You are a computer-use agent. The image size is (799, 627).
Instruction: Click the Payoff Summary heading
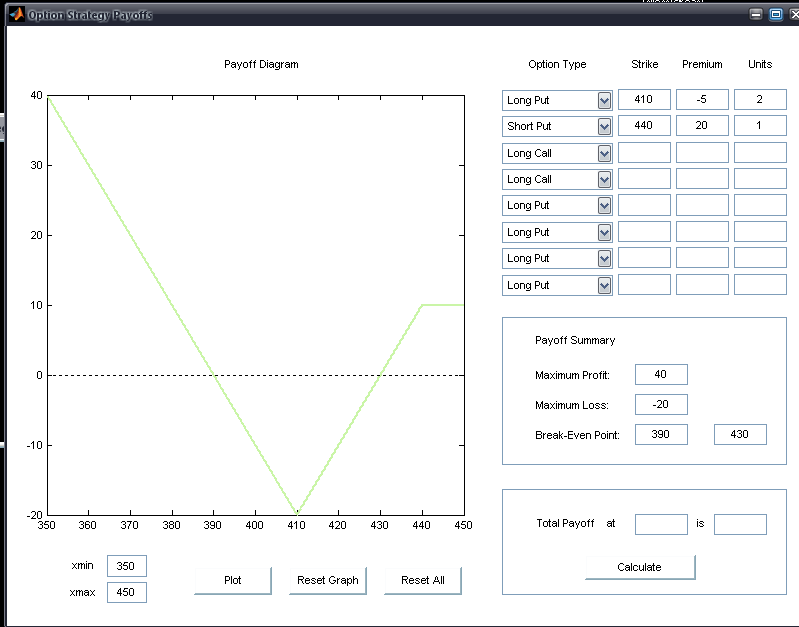click(x=575, y=341)
